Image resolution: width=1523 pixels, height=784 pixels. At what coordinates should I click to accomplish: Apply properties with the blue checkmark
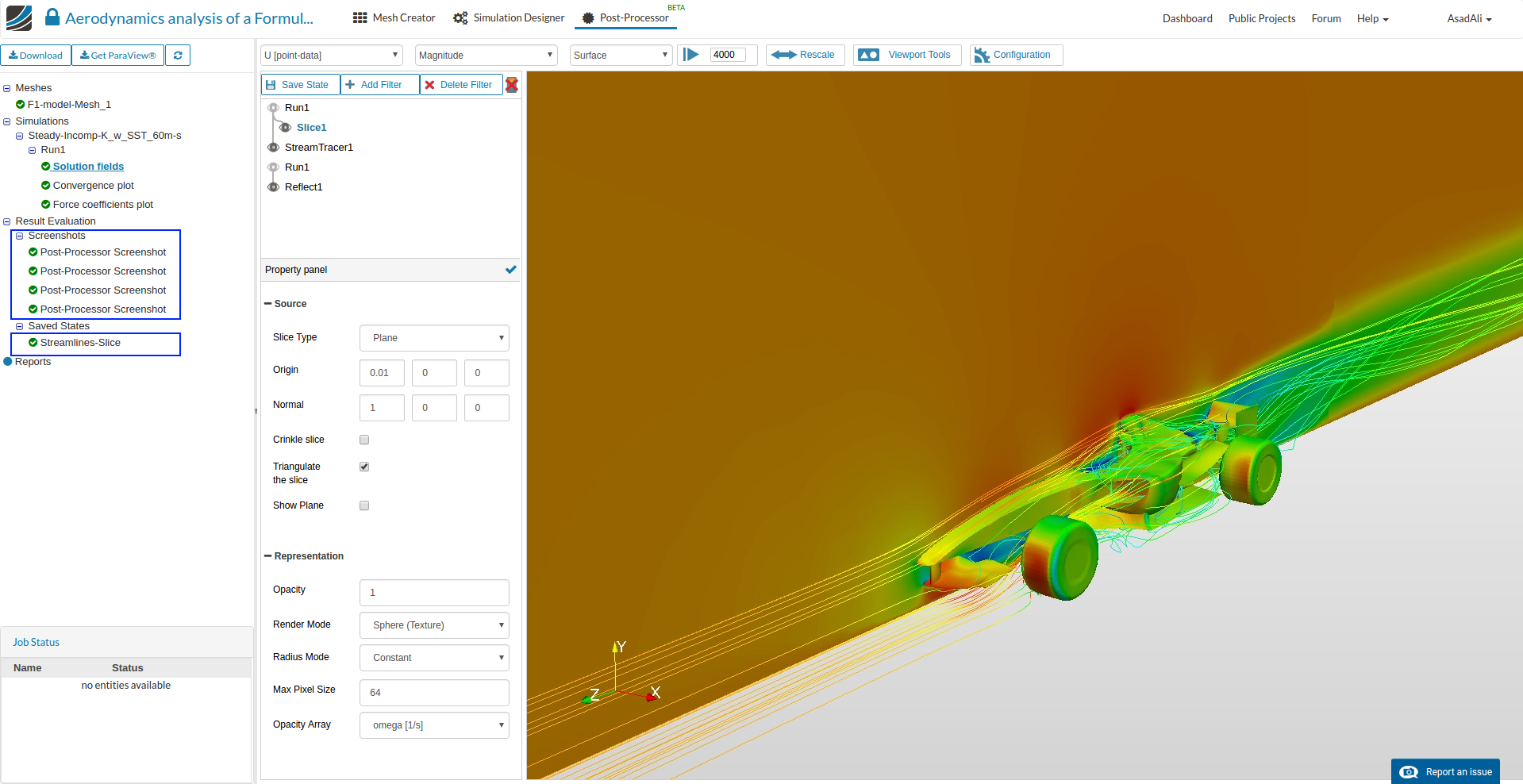pyautogui.click(x=510, y=270)
